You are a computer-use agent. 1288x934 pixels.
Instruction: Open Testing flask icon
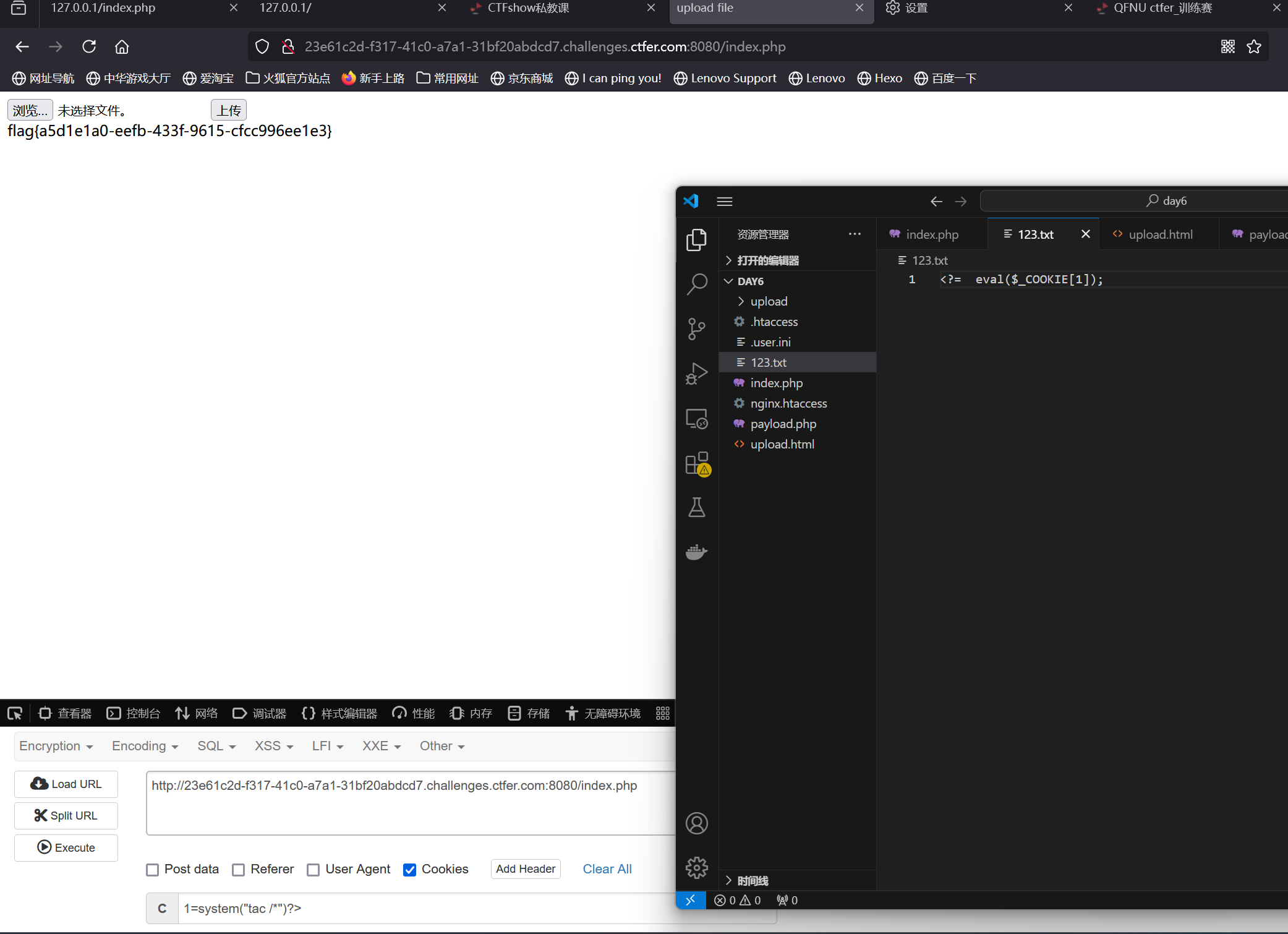point(697,507)
